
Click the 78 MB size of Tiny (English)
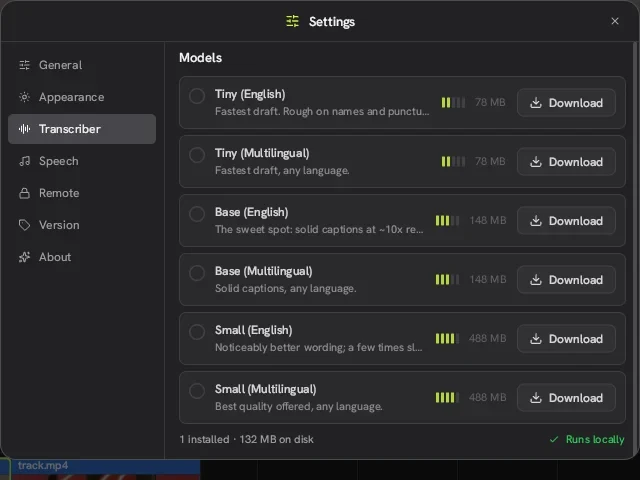[490, 102]
